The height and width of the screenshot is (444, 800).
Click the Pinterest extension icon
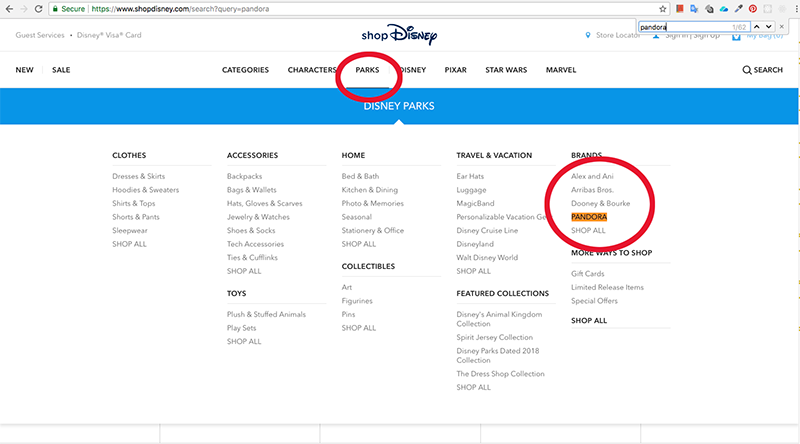[x=753, y=9]
